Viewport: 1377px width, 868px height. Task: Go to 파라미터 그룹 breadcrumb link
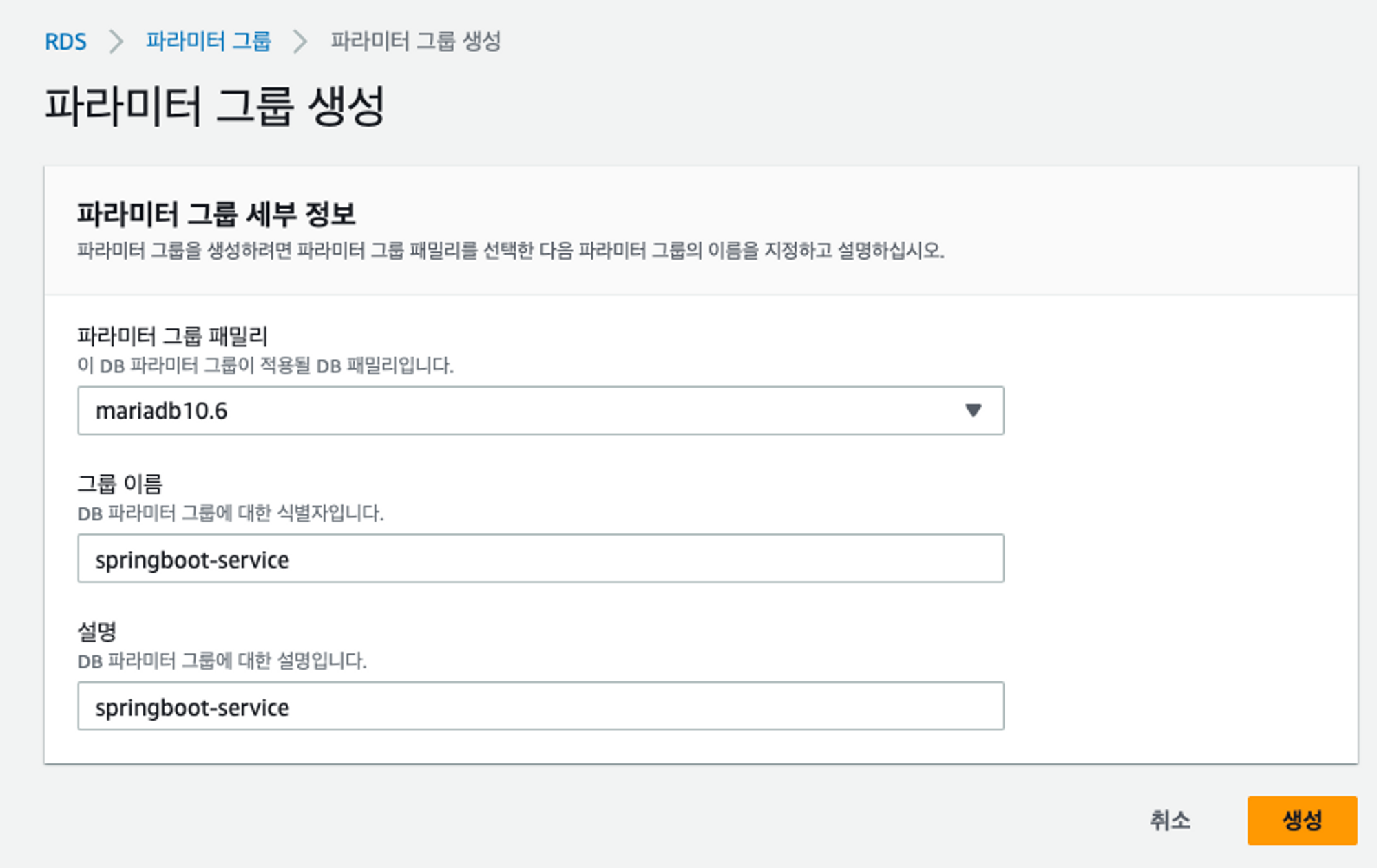208,41
